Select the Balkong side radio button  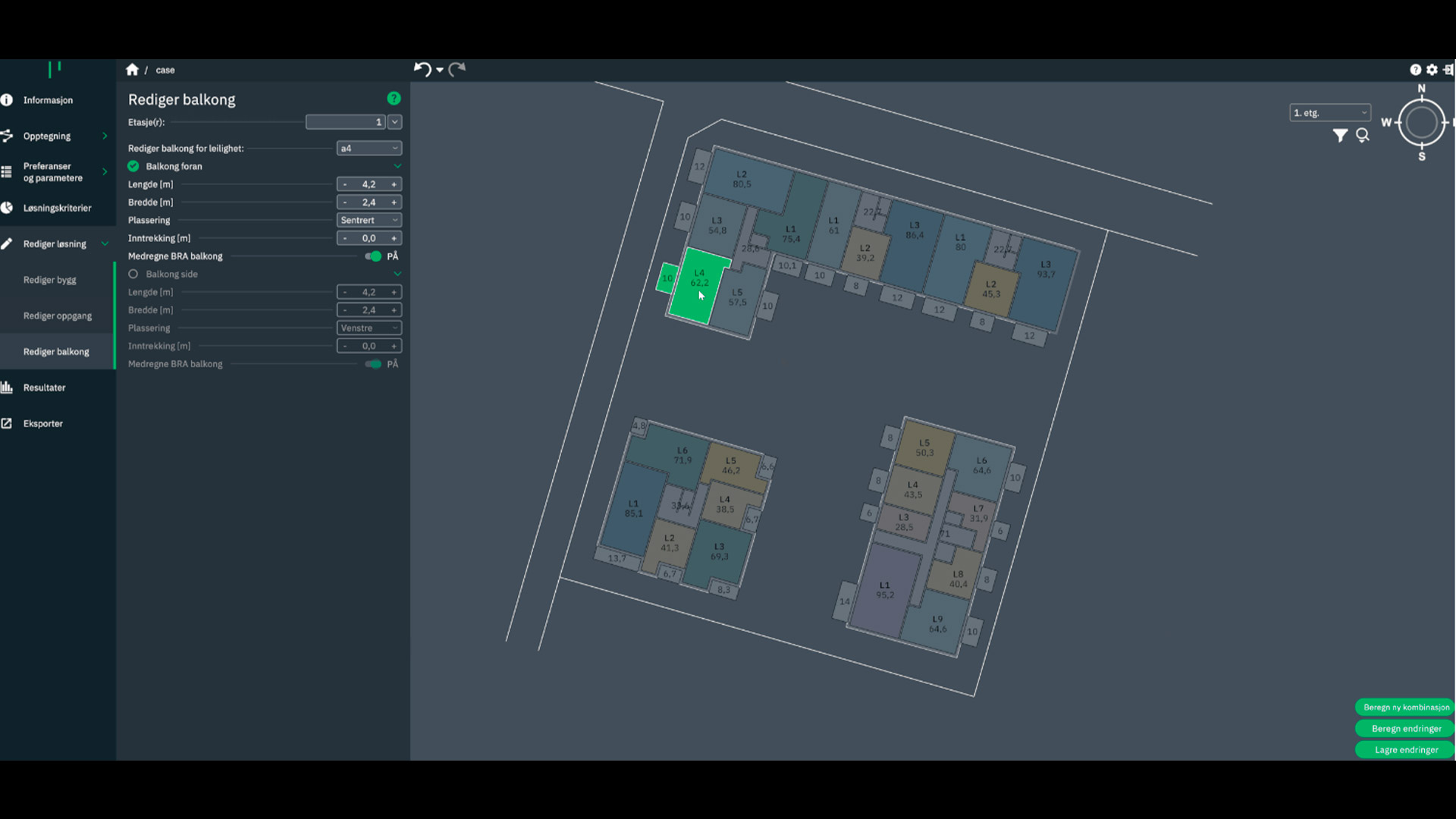(x=133, y=275)
